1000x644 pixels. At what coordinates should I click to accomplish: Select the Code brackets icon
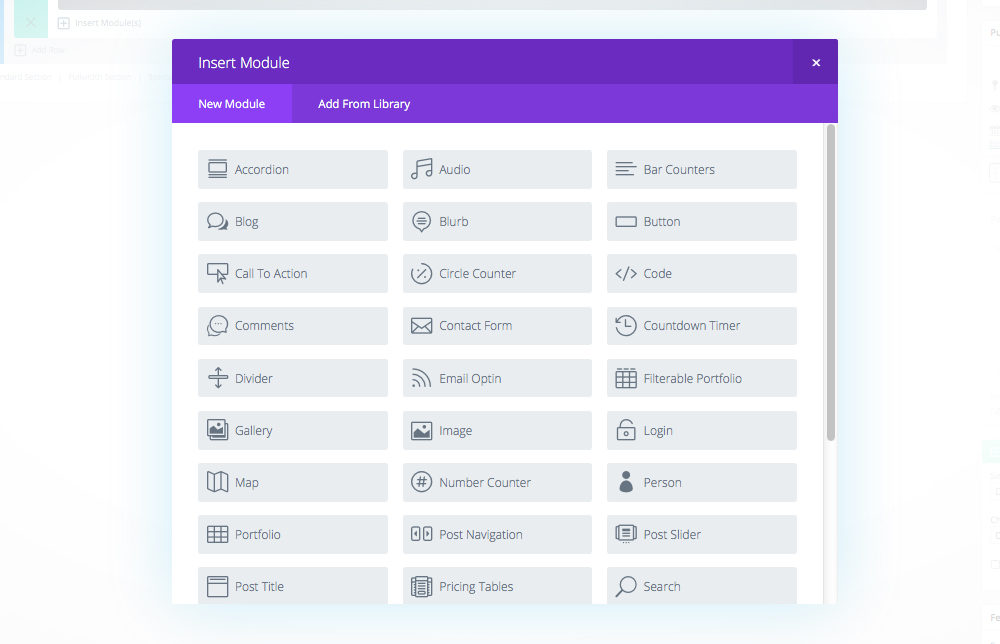point(626,274)
